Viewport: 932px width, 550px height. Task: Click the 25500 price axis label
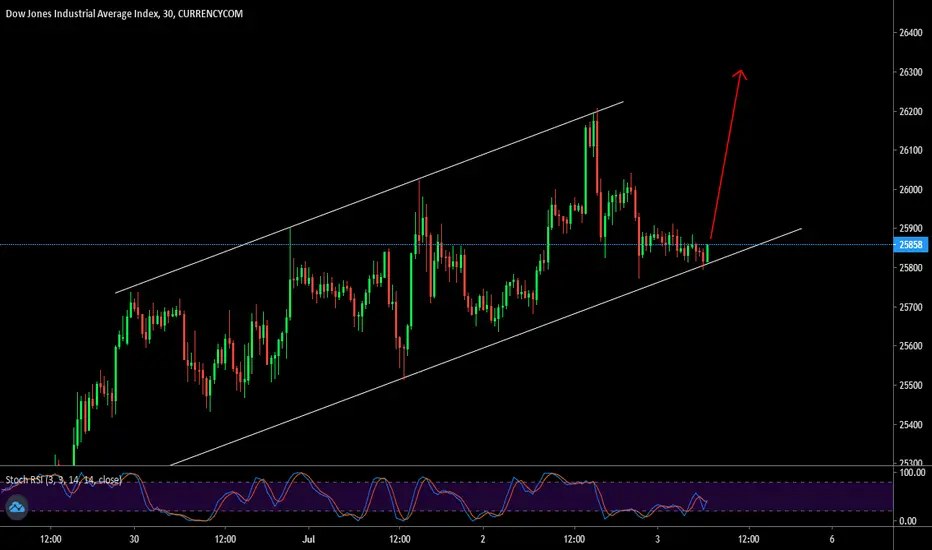911,385
